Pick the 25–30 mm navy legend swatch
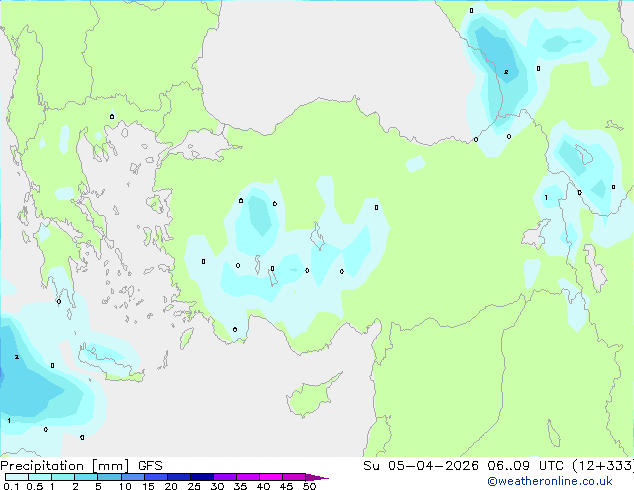This screenshot has width=634, height=490. tap(202, 477)
